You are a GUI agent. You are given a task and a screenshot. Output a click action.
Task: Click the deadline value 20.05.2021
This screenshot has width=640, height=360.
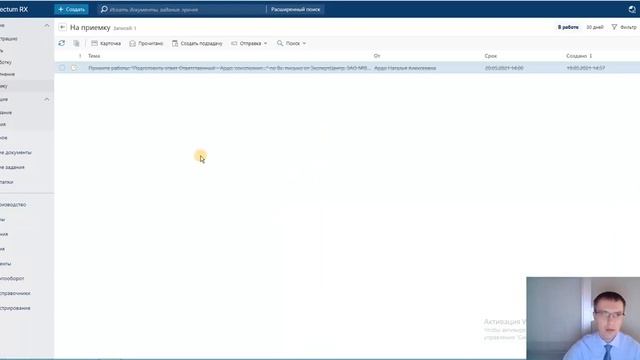point(504,68)
